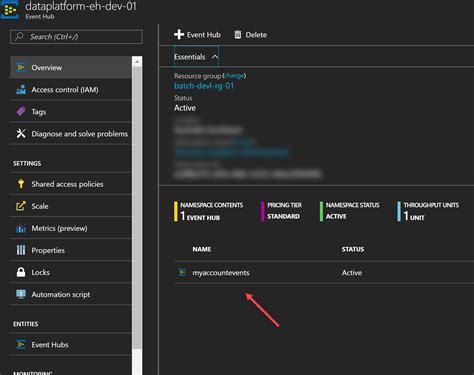Open Event Hubs under Entities

pos(71,344)
